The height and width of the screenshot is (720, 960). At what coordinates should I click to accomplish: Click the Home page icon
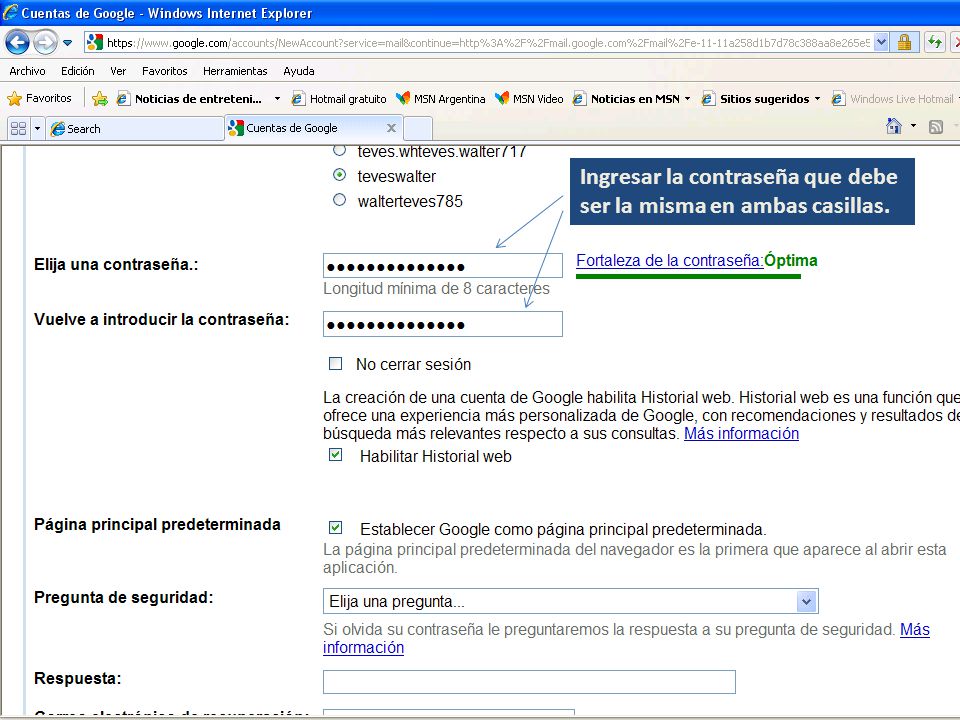(894, 126)
